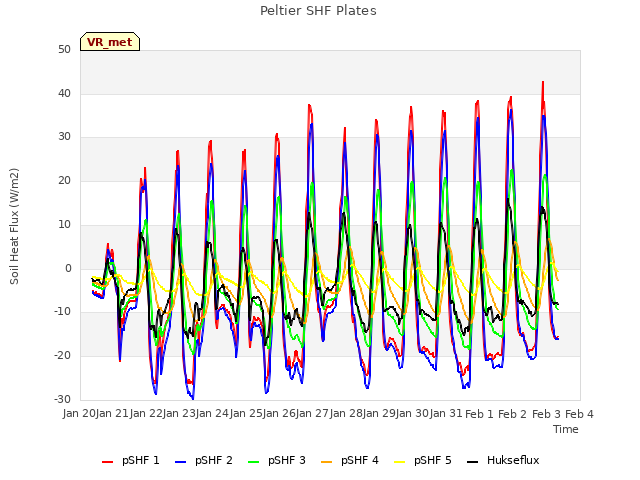640x480 pixels.
Task: Click the Feb 1 x-axis date label
Action: coord(479,414)
